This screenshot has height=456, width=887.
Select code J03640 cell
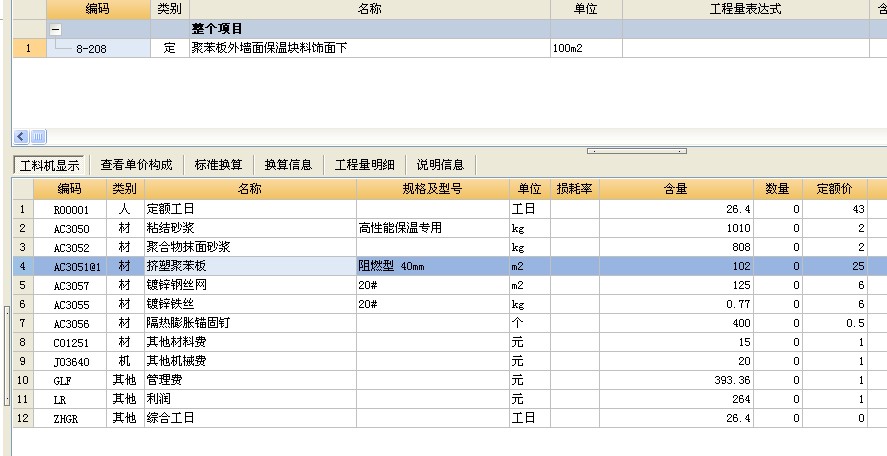(x=70, y=361)
